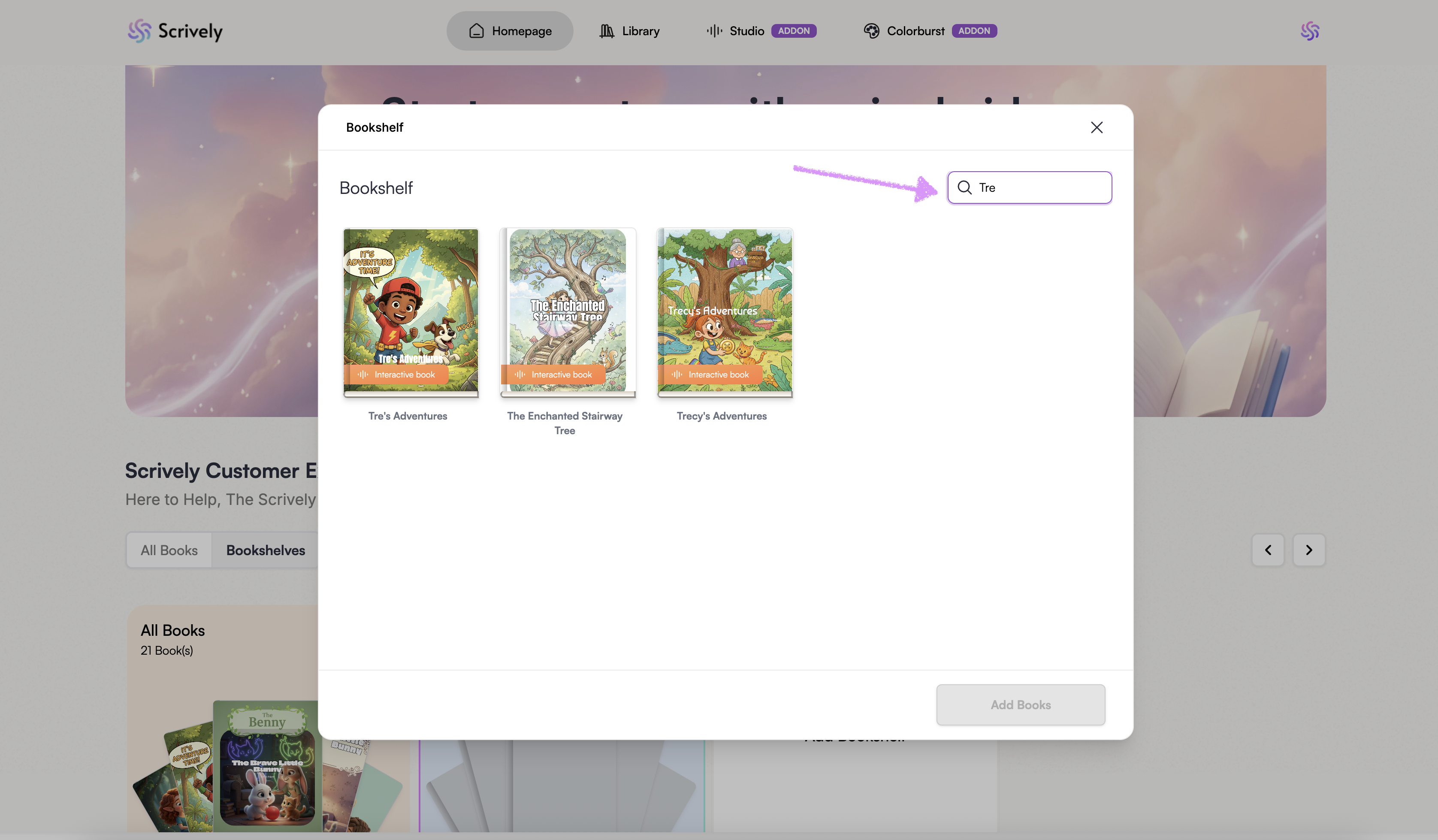Open profile swirl icon top-right

(x=1310, y=31)
